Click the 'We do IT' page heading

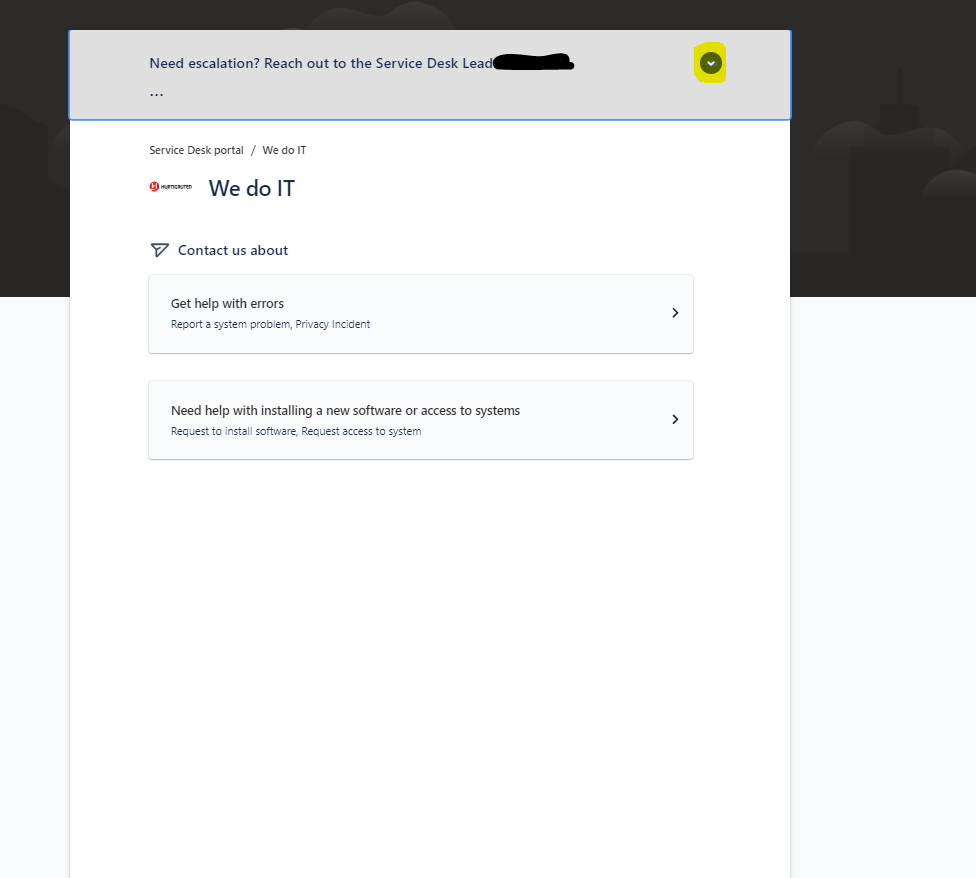[251, 188]
